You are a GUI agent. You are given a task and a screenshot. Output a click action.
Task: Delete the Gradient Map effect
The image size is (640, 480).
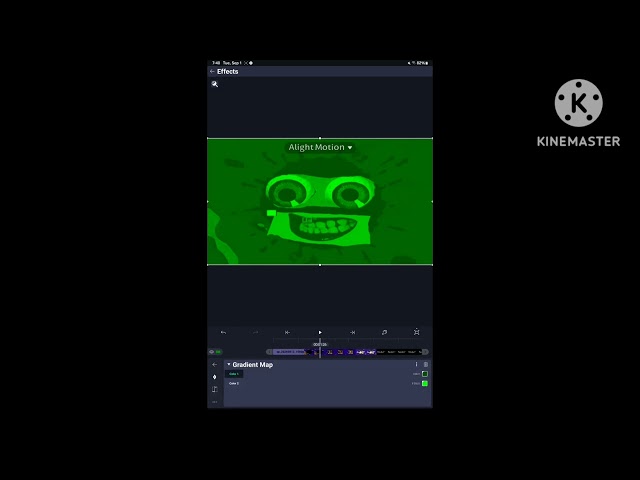click(x=426, y=364)
